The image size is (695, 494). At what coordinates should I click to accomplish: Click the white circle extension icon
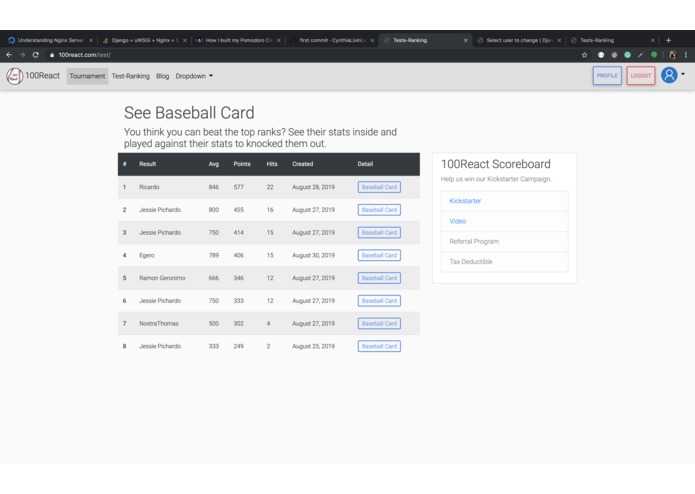click(x=601, y=55)
